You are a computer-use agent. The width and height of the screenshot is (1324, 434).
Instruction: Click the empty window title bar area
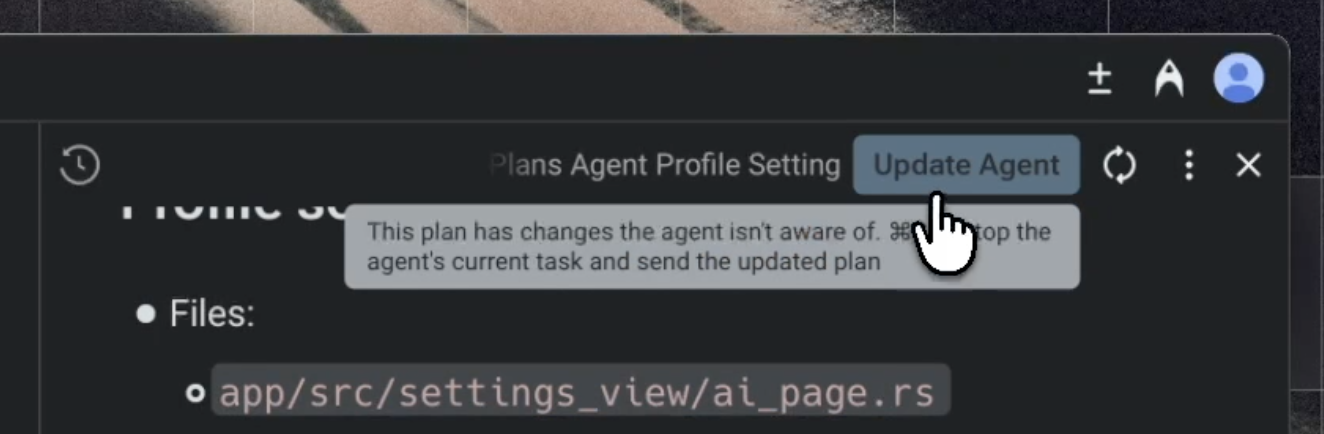tap(540, 78)
